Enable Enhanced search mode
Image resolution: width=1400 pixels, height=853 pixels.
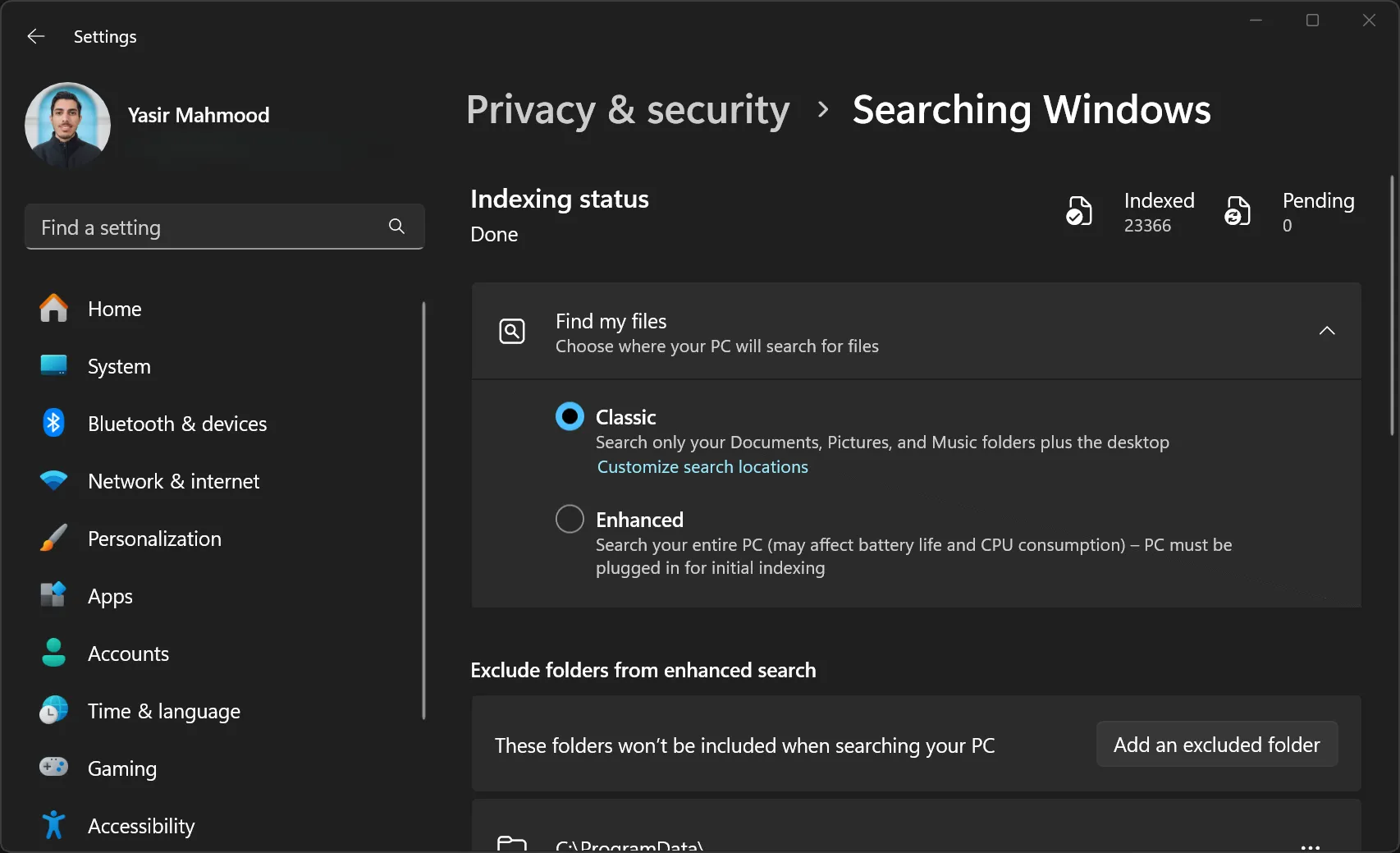(x=570, y=519)
